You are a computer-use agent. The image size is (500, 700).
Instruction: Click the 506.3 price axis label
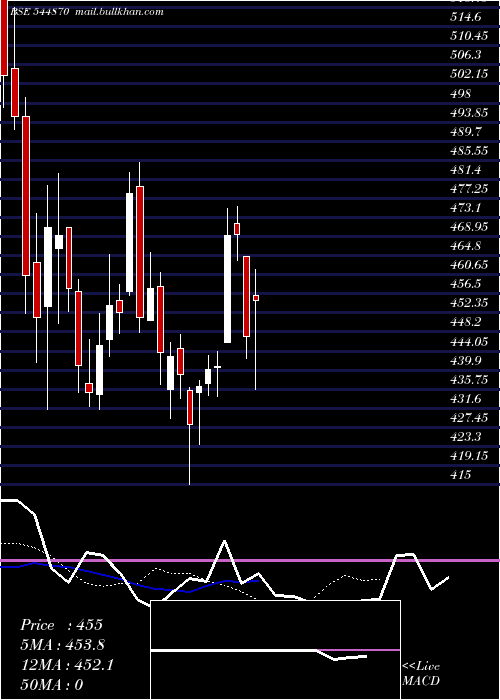click(465, 55)
